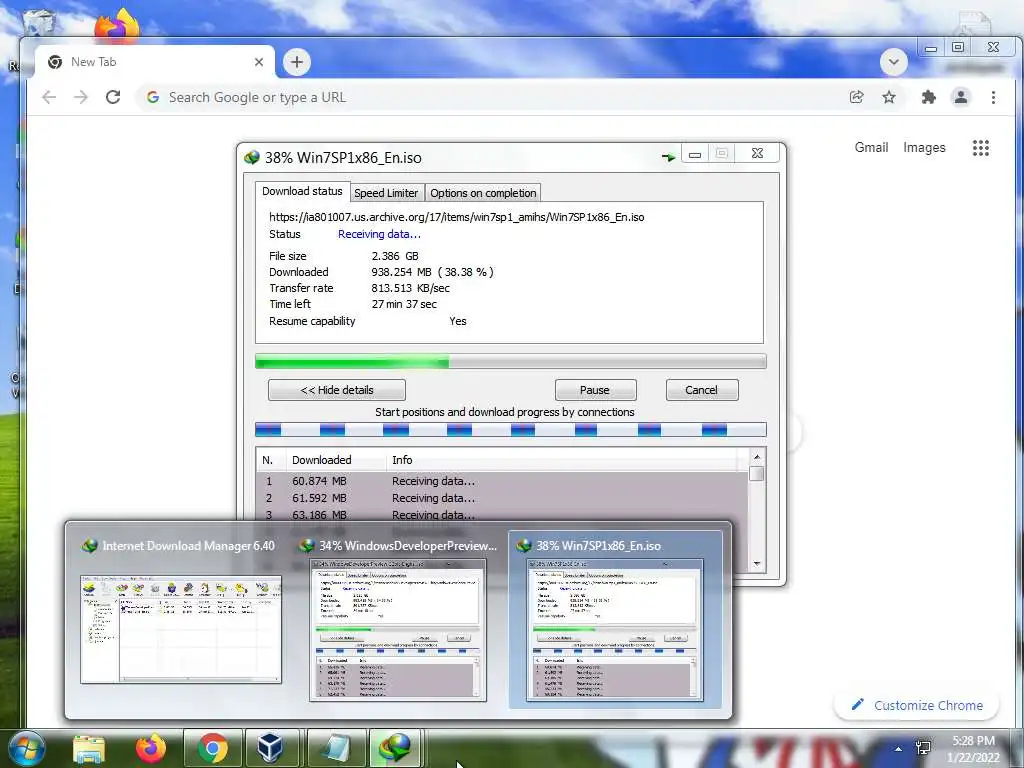Open Google Images link

pos(924,148)
